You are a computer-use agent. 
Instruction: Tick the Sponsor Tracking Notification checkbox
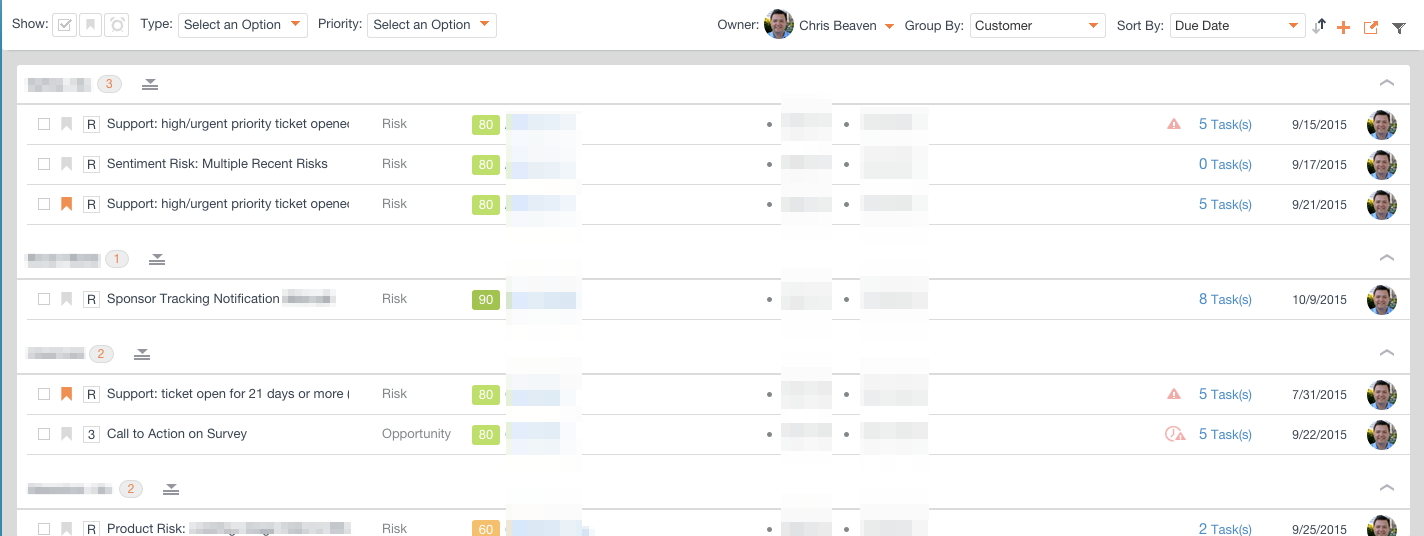[x=44, y=299]
